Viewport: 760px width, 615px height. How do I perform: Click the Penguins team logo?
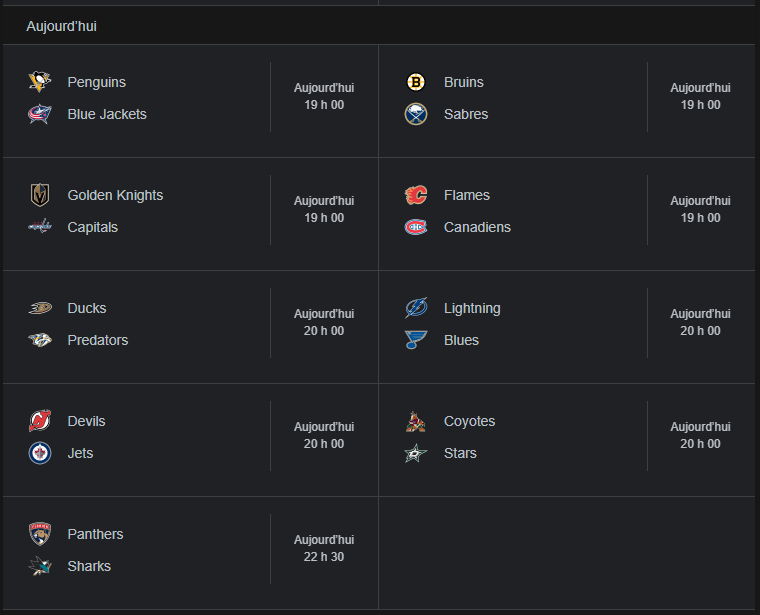40,82
